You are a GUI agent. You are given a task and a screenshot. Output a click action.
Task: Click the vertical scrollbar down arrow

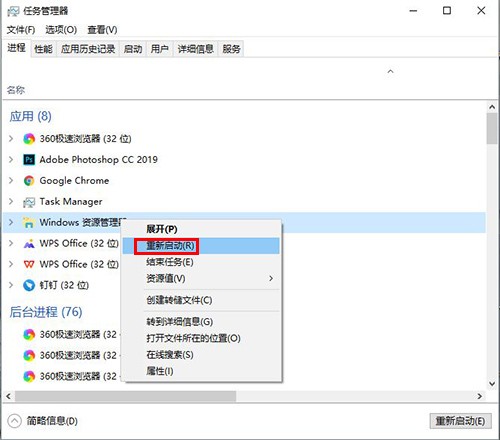[492, 384]
